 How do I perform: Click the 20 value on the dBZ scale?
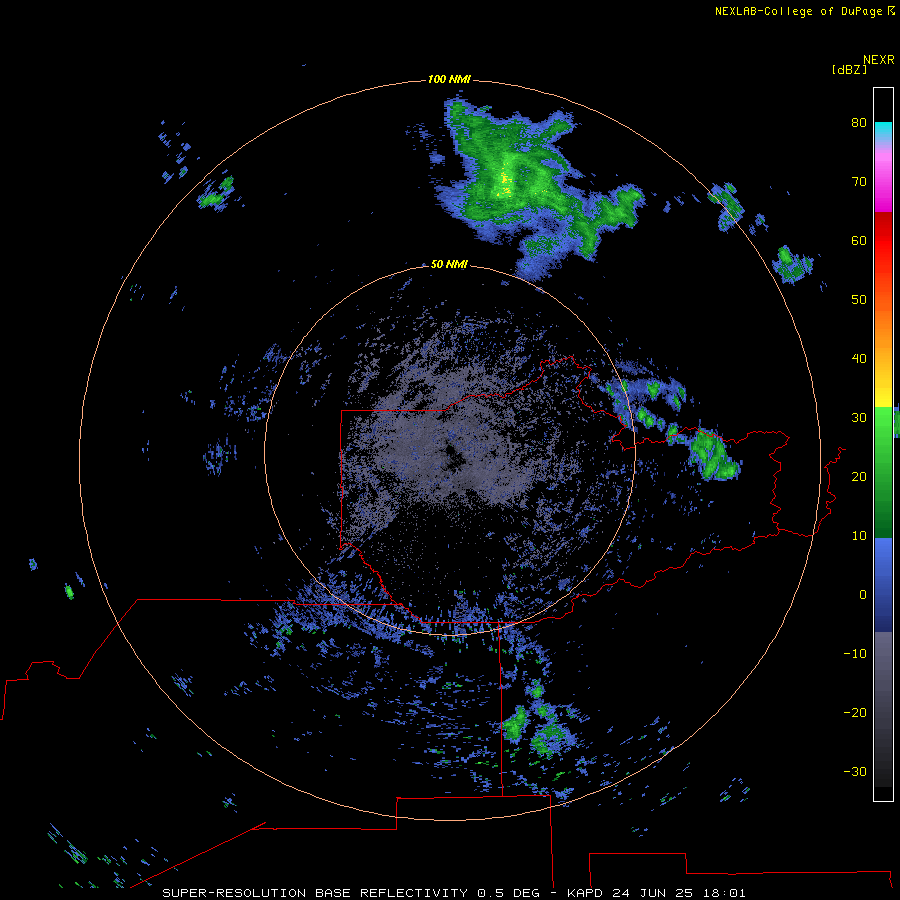859,477
